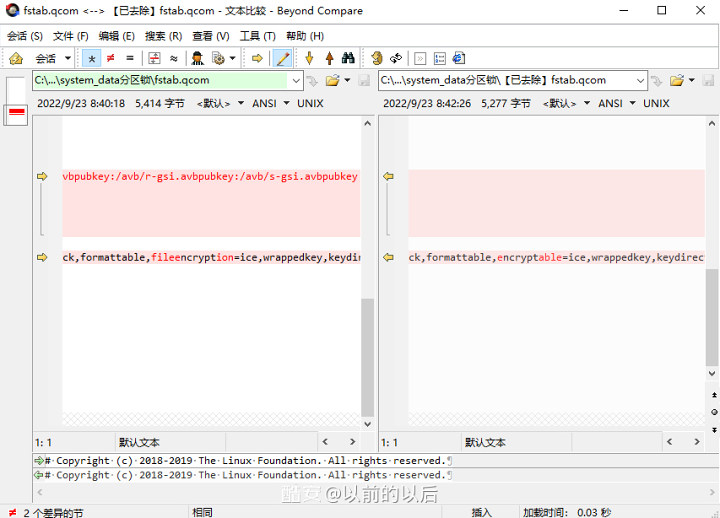This screenshot has width=720, height=518.
Task: Expand right pane open folder dropdown arrow
Action: click(x=692, y=80)
